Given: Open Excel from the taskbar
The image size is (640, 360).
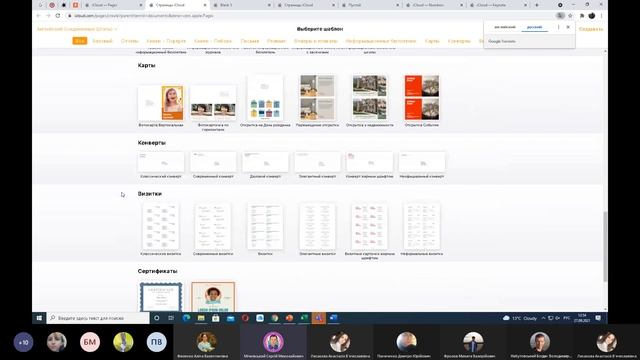Looking at the screenshot, I should tap(304, 318).
